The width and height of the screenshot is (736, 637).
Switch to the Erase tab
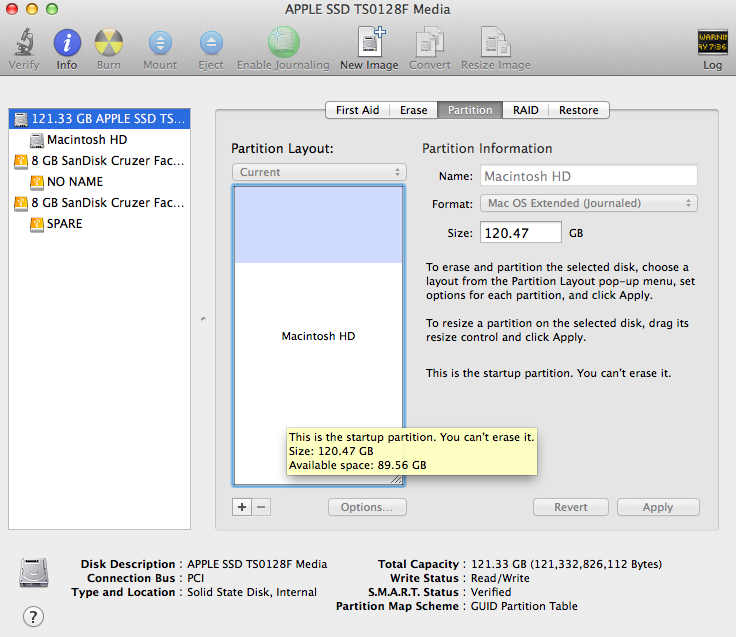(x=414, y=110)
